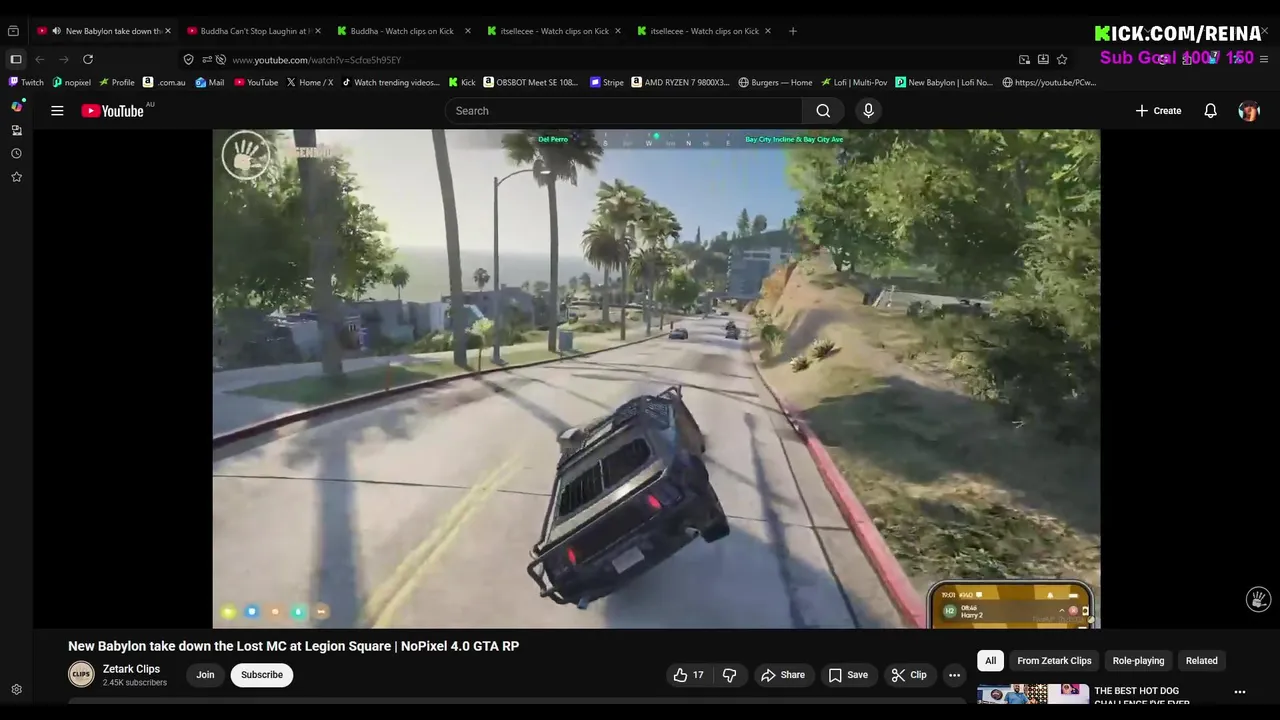
Task: Click the Subscribe button
Action: (262, 675)
